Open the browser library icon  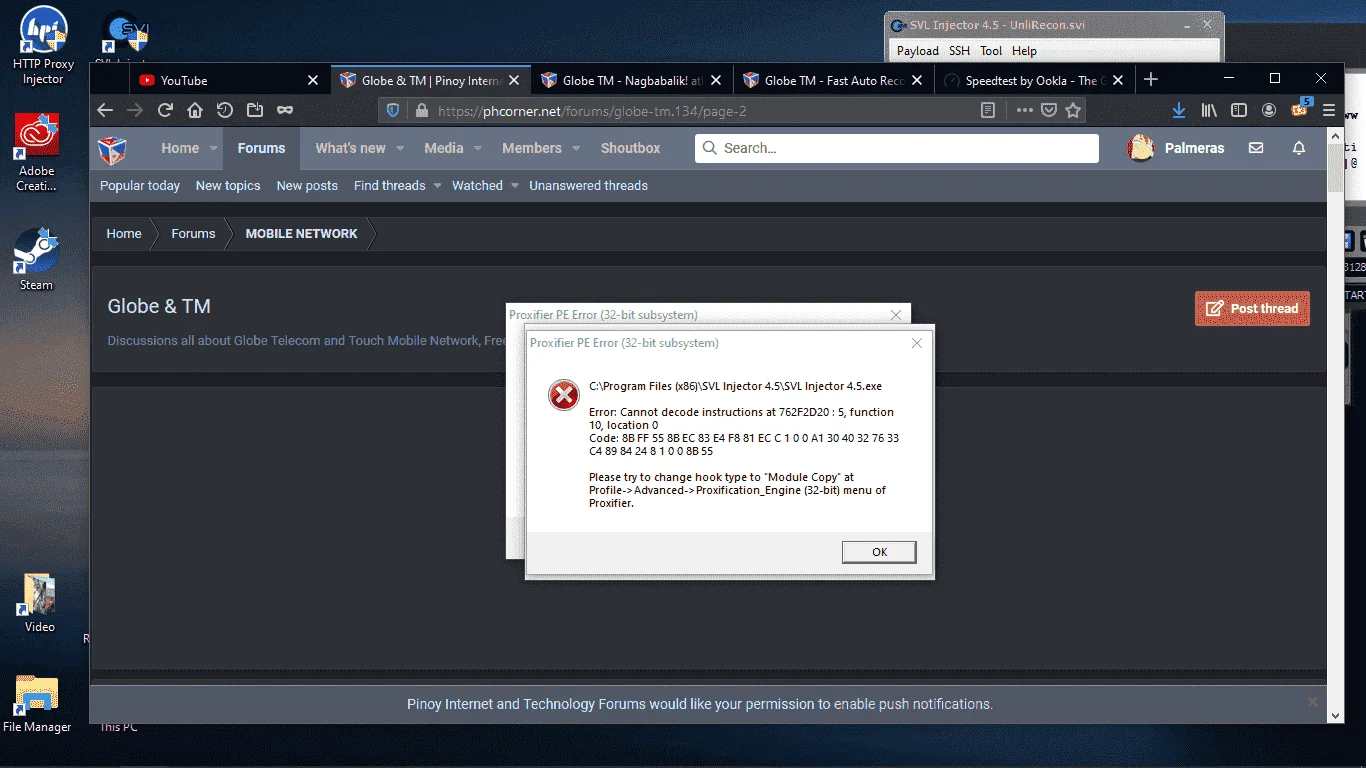tap(1209, 111)
